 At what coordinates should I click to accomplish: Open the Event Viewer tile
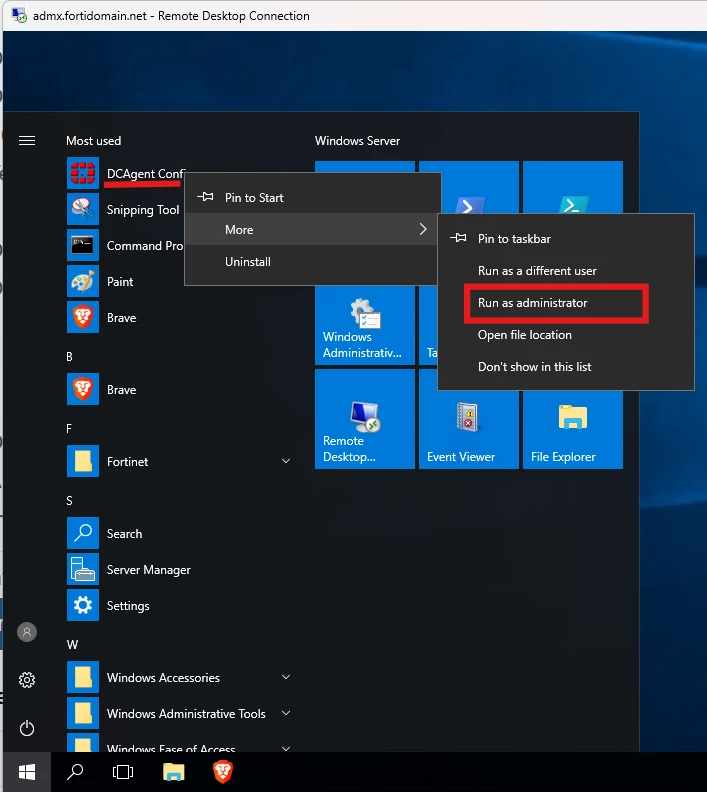coord(469,419)
